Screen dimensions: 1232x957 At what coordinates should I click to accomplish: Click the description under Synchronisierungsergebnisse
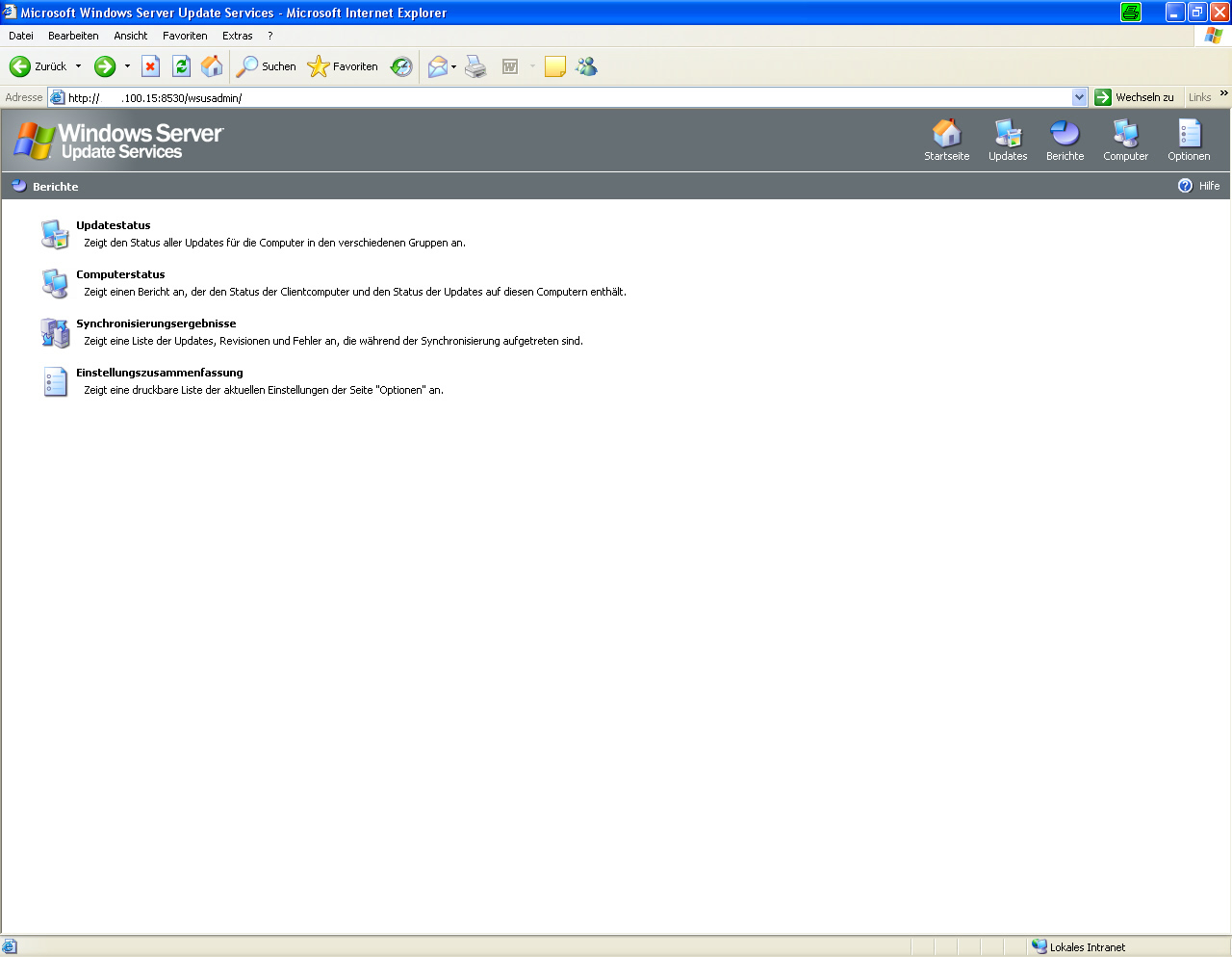(x=333, y=341)
